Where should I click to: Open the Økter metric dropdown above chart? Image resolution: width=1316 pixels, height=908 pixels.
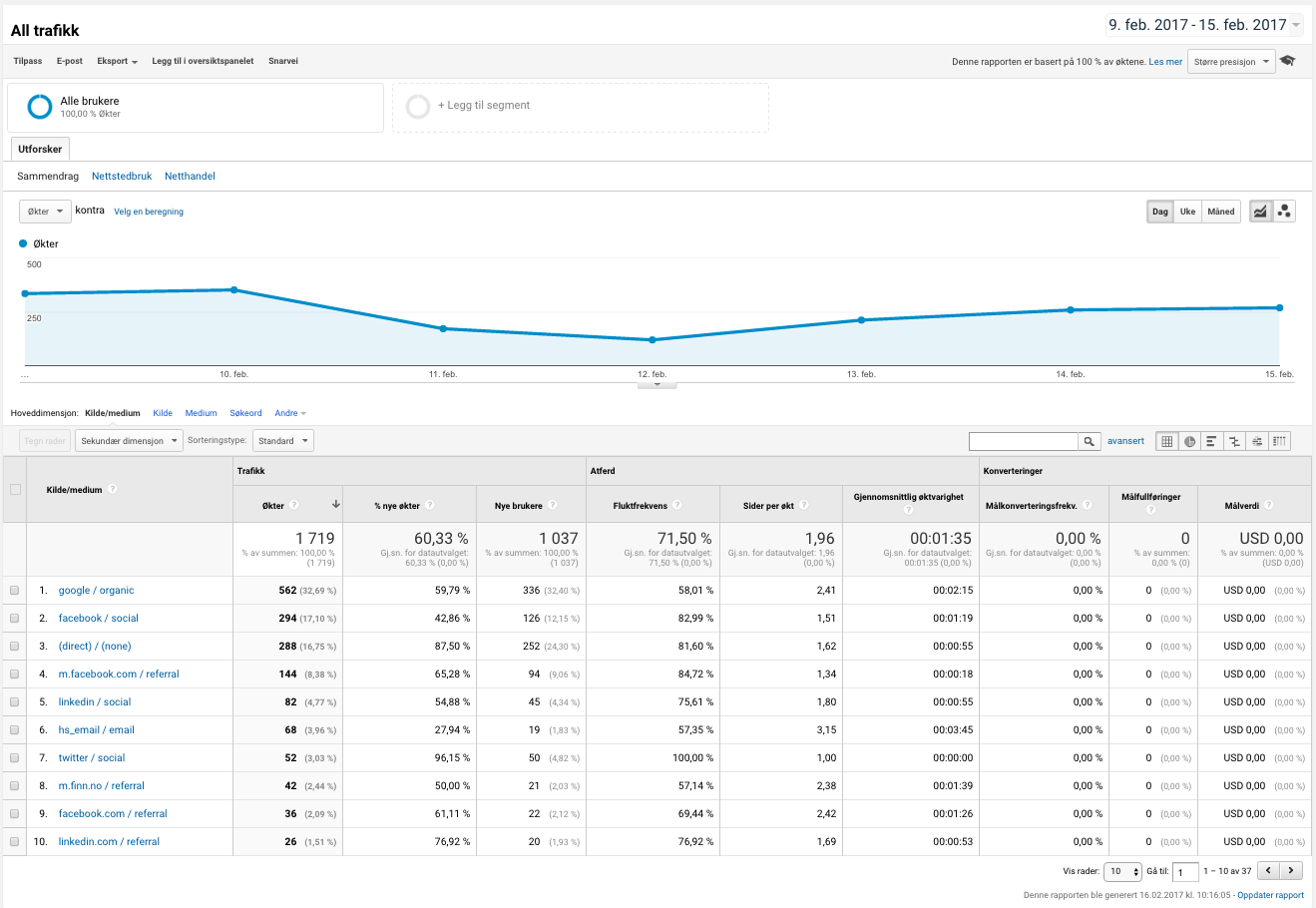(x=45, y=212)
